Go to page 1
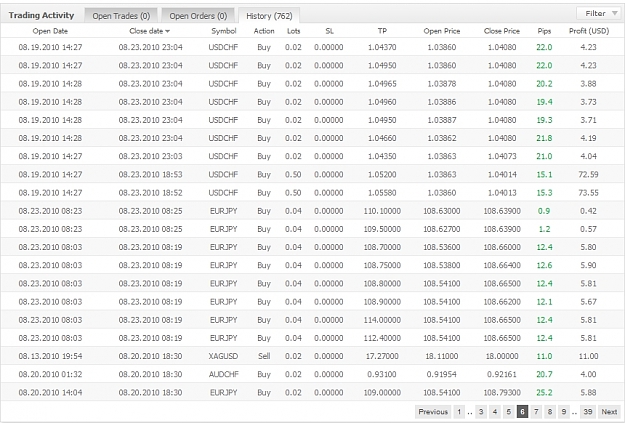 click(459, 412)
